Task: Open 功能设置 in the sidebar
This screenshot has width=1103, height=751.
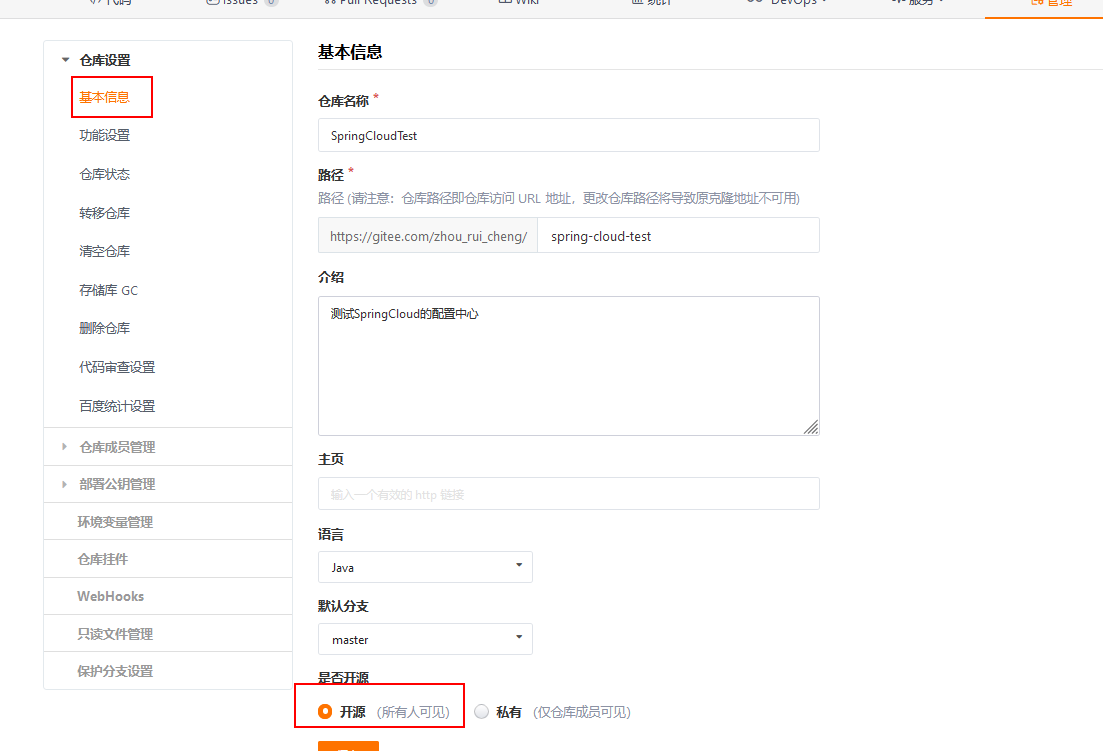Action: tap(104, 135)
